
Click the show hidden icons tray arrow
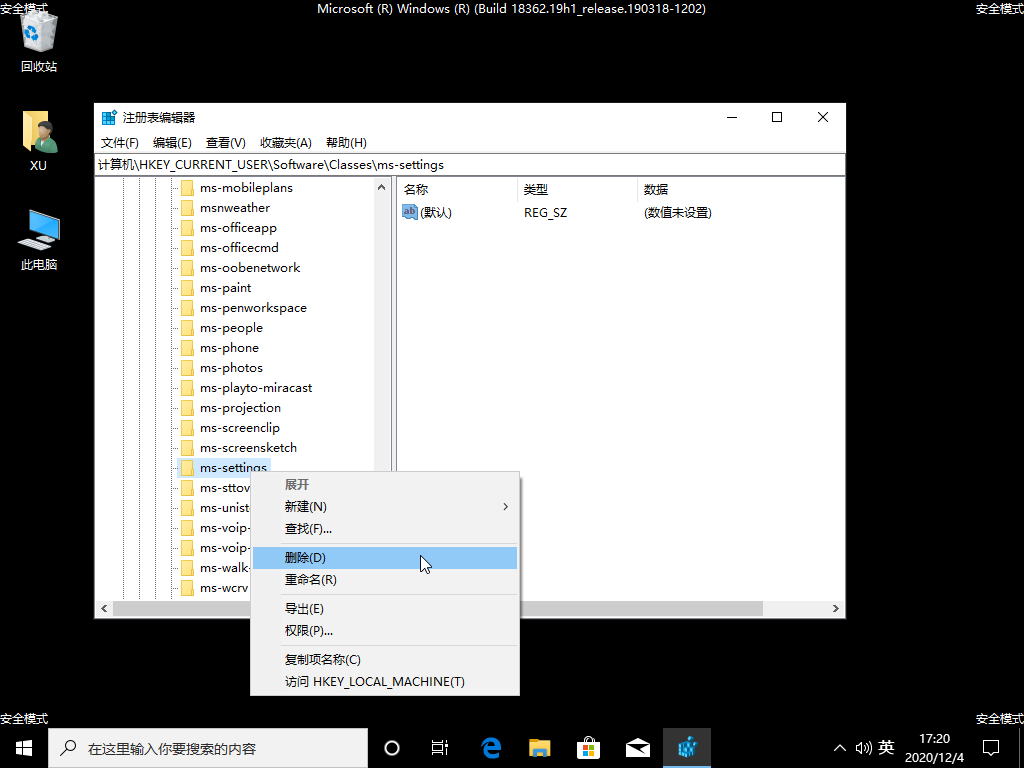(x=839, y=747)
